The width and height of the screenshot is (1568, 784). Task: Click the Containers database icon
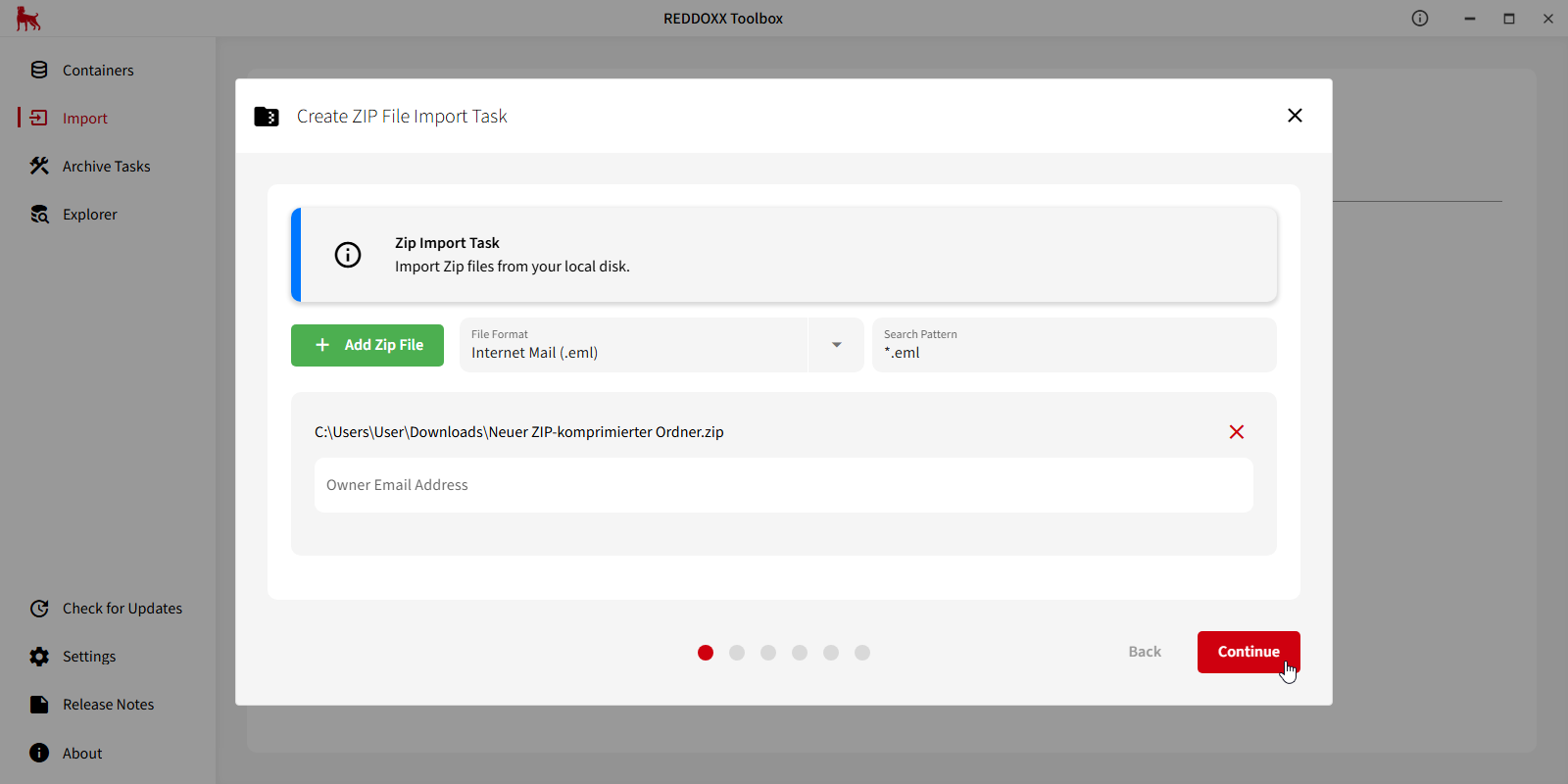point(39,70)
